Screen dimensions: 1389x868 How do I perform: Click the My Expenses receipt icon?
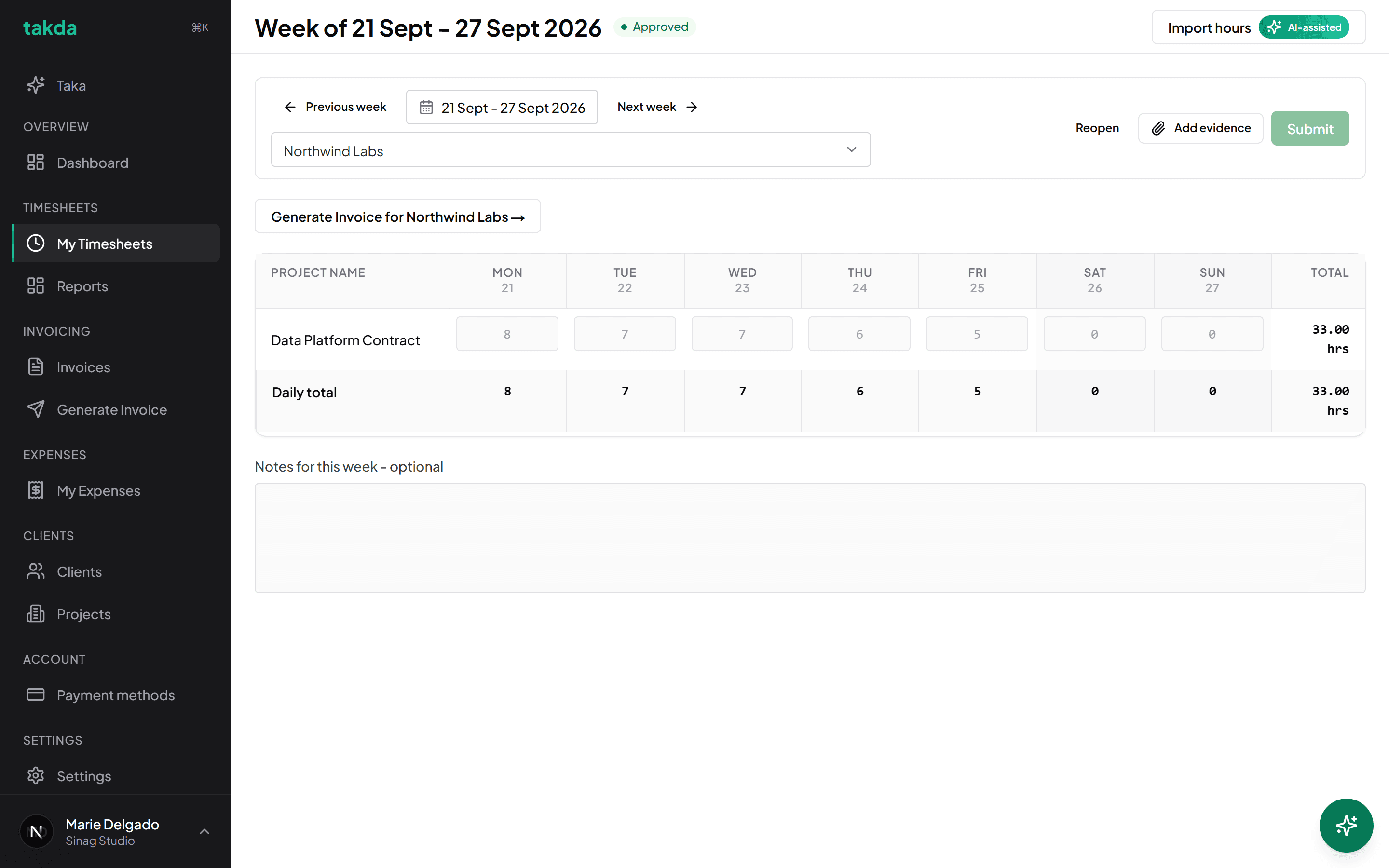pos(36,490)
